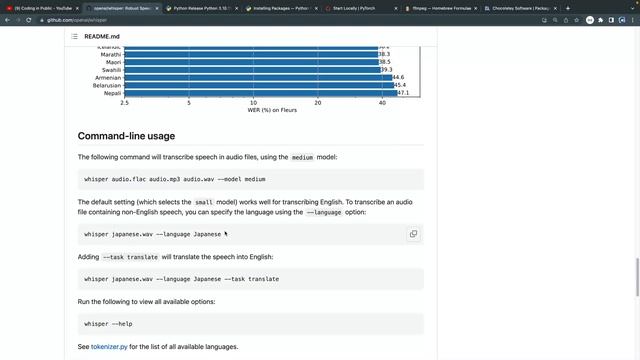Reload the page with the refresh icon
Image resolution: width=640 pixels, height=360 pixels.
point(29,20)
